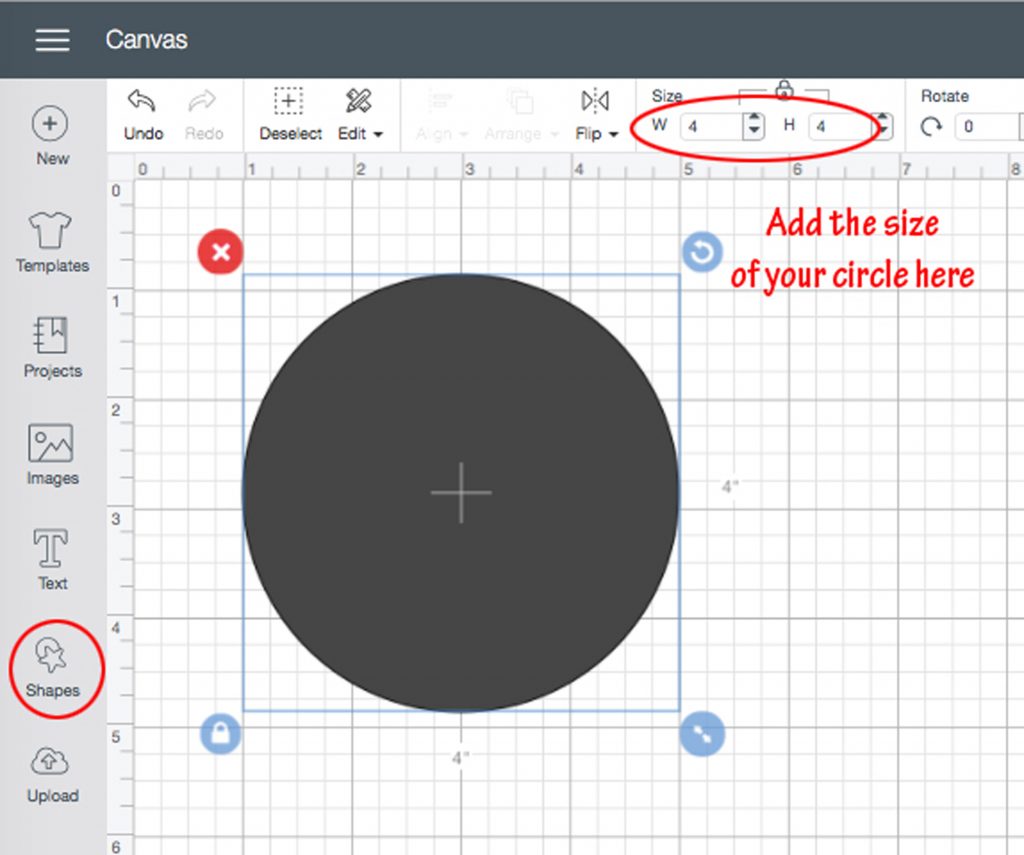
Task: Click the Rotate input field
Action: 986,127
